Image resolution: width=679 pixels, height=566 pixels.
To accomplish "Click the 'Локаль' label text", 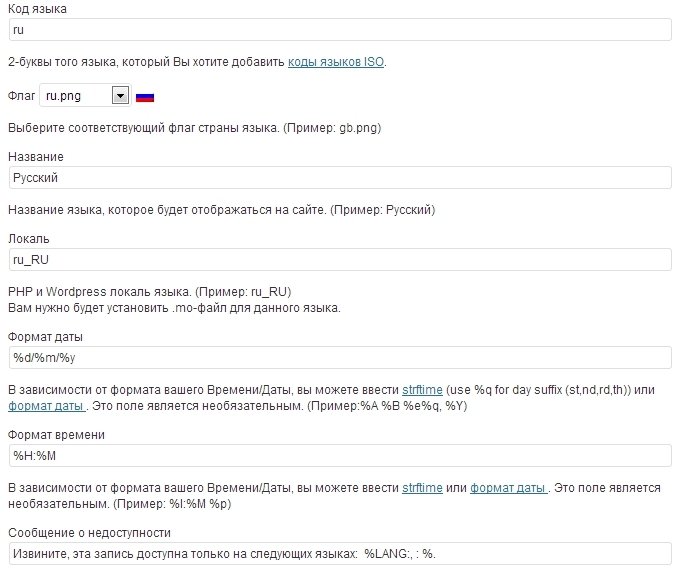I will tap(29, 239).
